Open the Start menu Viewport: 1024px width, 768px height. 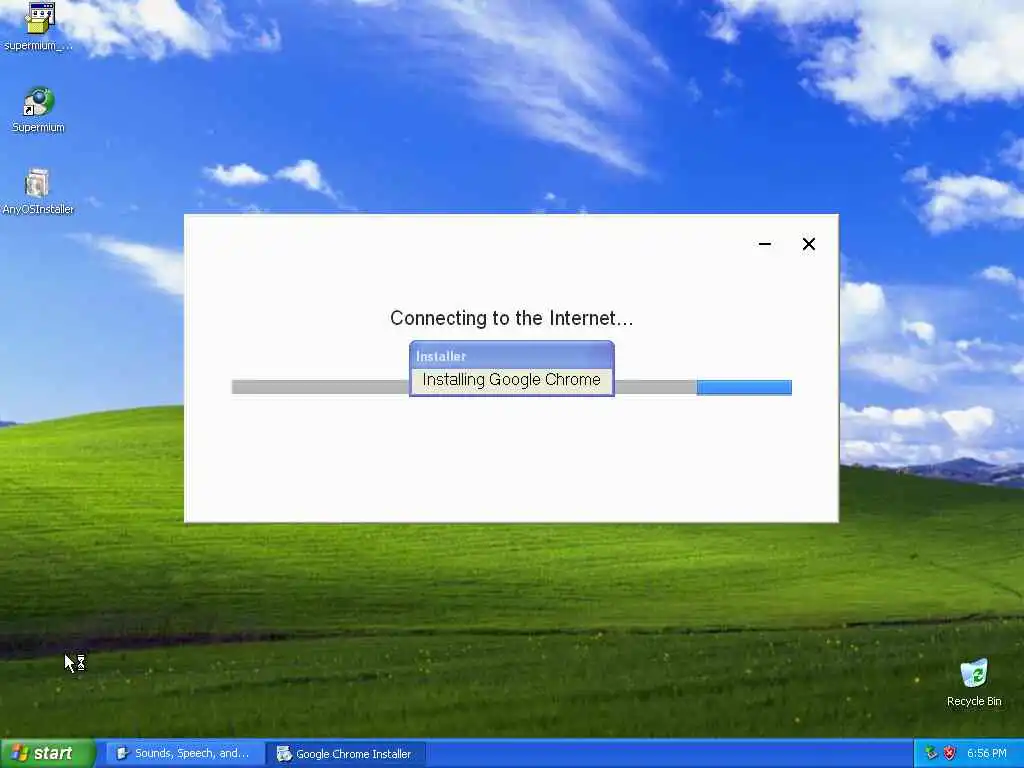(48, 753)
